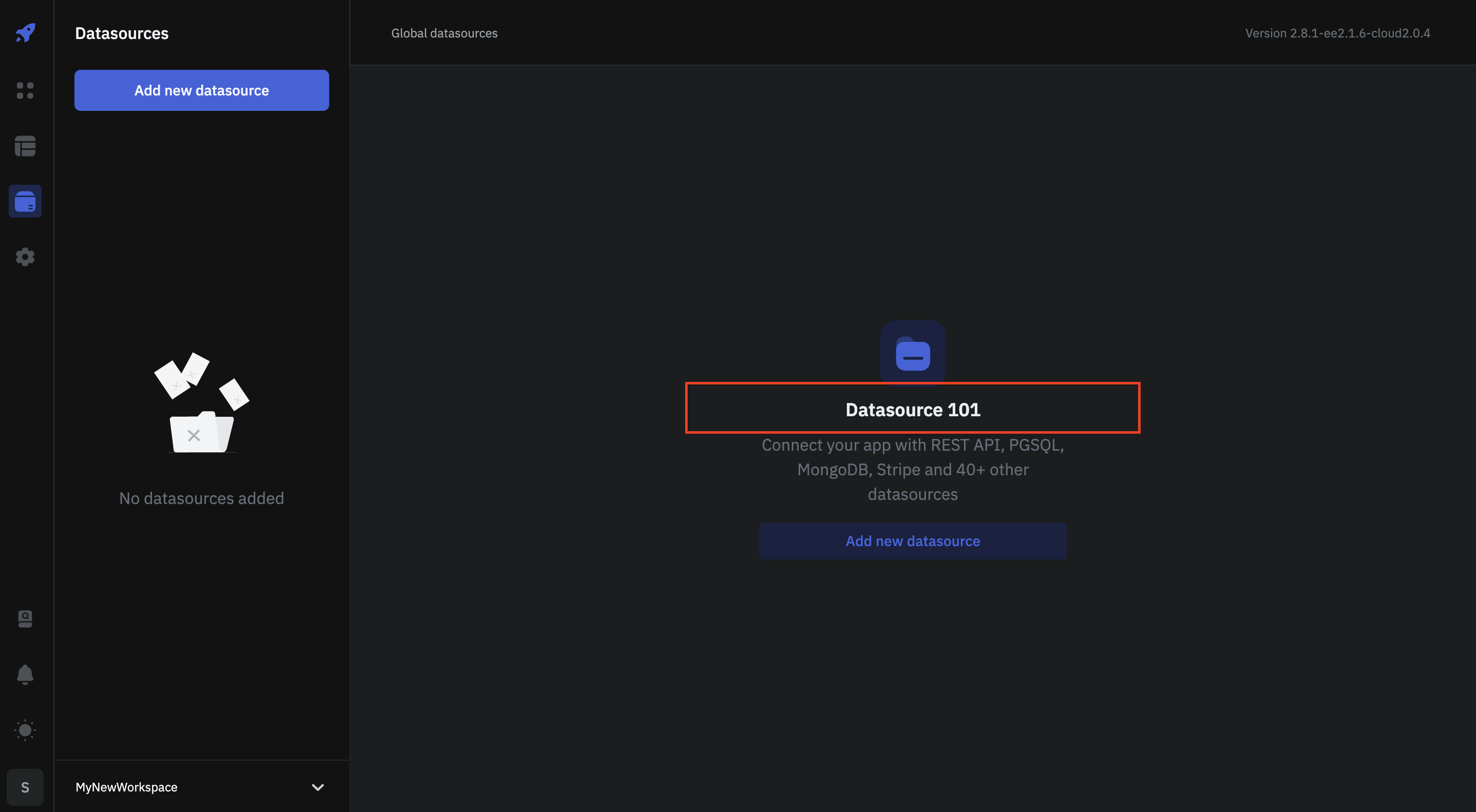
Task: Select the Datasources sidebar icon
Action: pyautogui.click(x=25, y=201)
